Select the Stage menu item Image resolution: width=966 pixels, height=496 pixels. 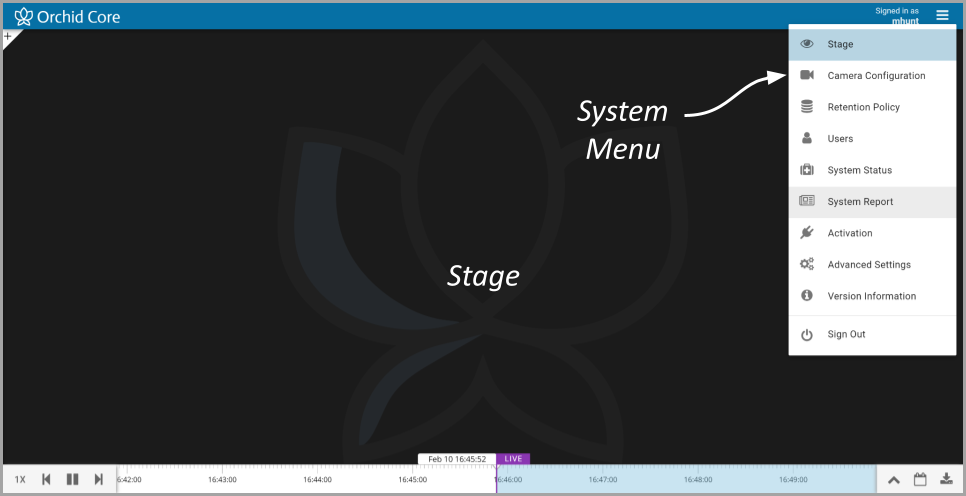(872, 44)
